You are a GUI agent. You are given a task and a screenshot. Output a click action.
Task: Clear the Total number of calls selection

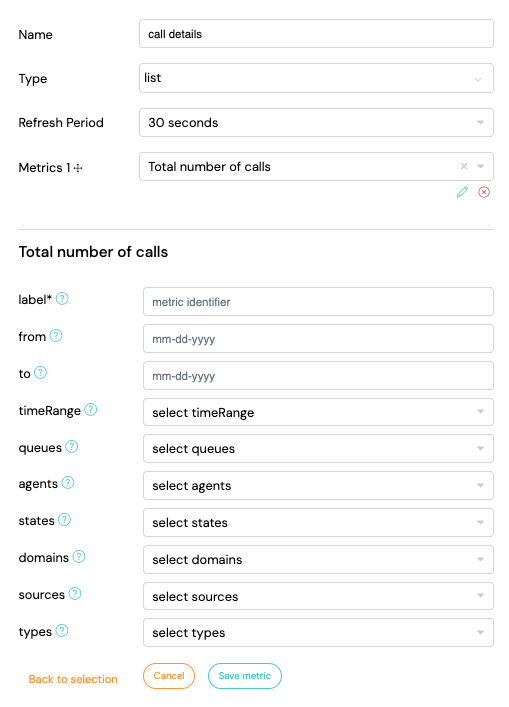(x=464, y=166)
